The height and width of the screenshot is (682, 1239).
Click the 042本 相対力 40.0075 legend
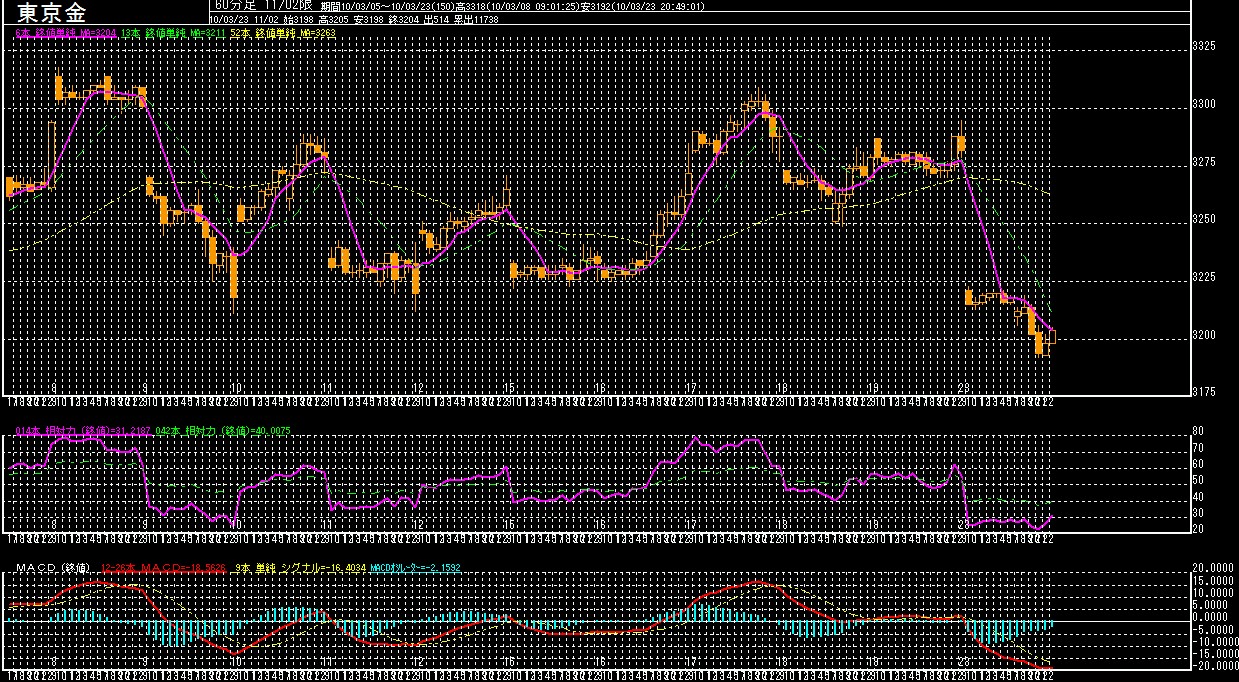[223, 430]
